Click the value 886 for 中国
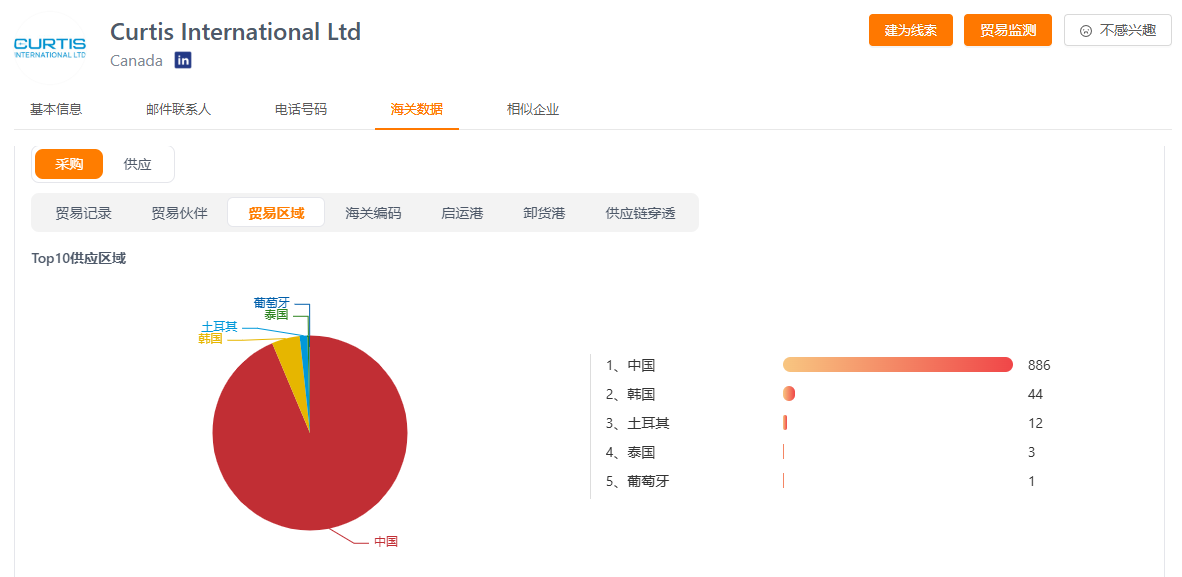 coord(1039,365)
